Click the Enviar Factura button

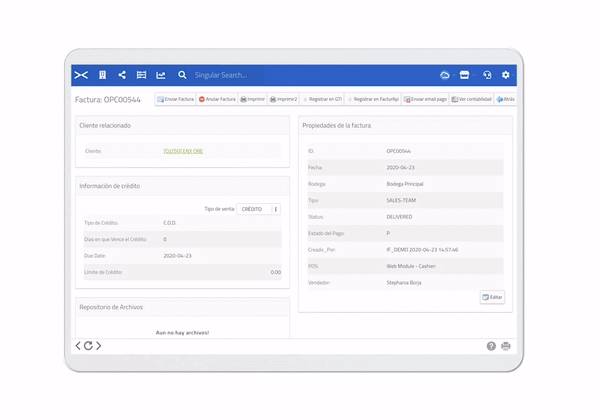click(176, 99)
